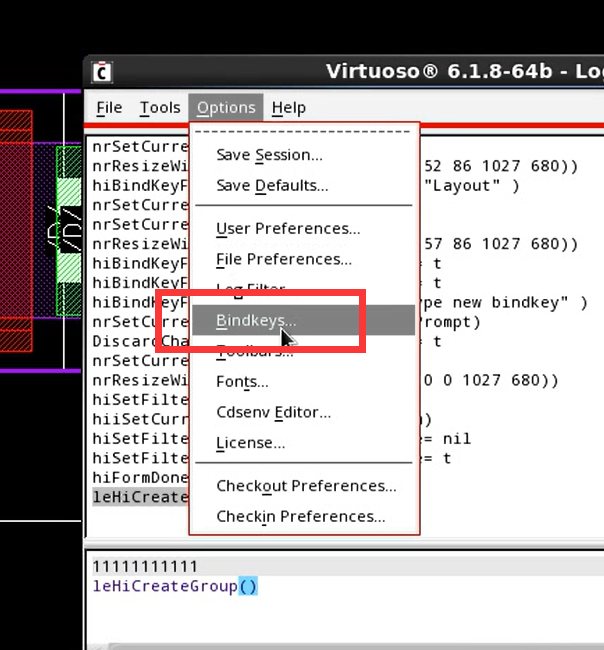The height and width of the screenshot is (650, 604).
Task: Select Bindkeys... menu entry
Action: coord(303,320)
